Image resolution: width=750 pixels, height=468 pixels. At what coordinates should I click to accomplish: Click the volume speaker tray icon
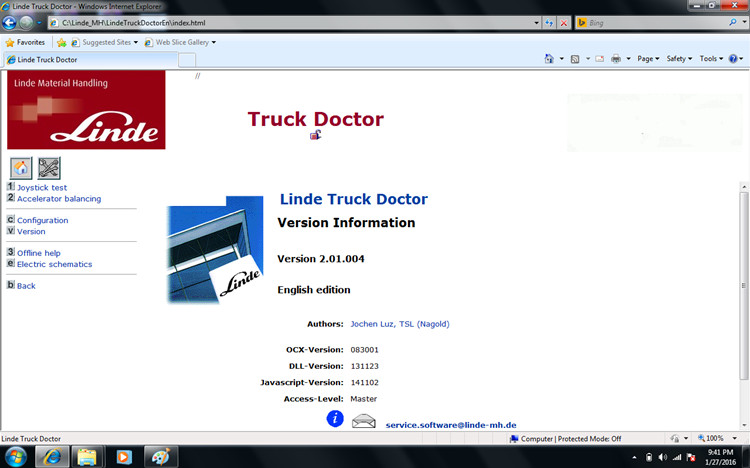click(x=662, y=457)
